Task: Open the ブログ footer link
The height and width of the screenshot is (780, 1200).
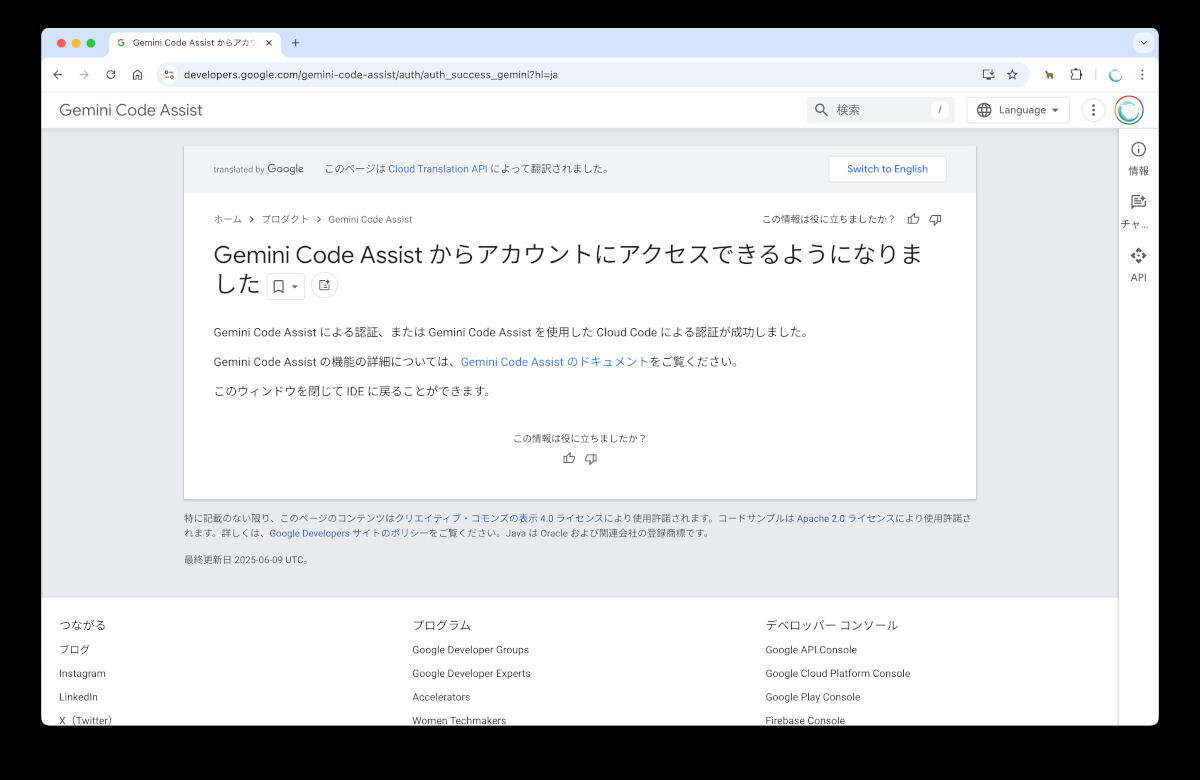Action: coord(74,650)
